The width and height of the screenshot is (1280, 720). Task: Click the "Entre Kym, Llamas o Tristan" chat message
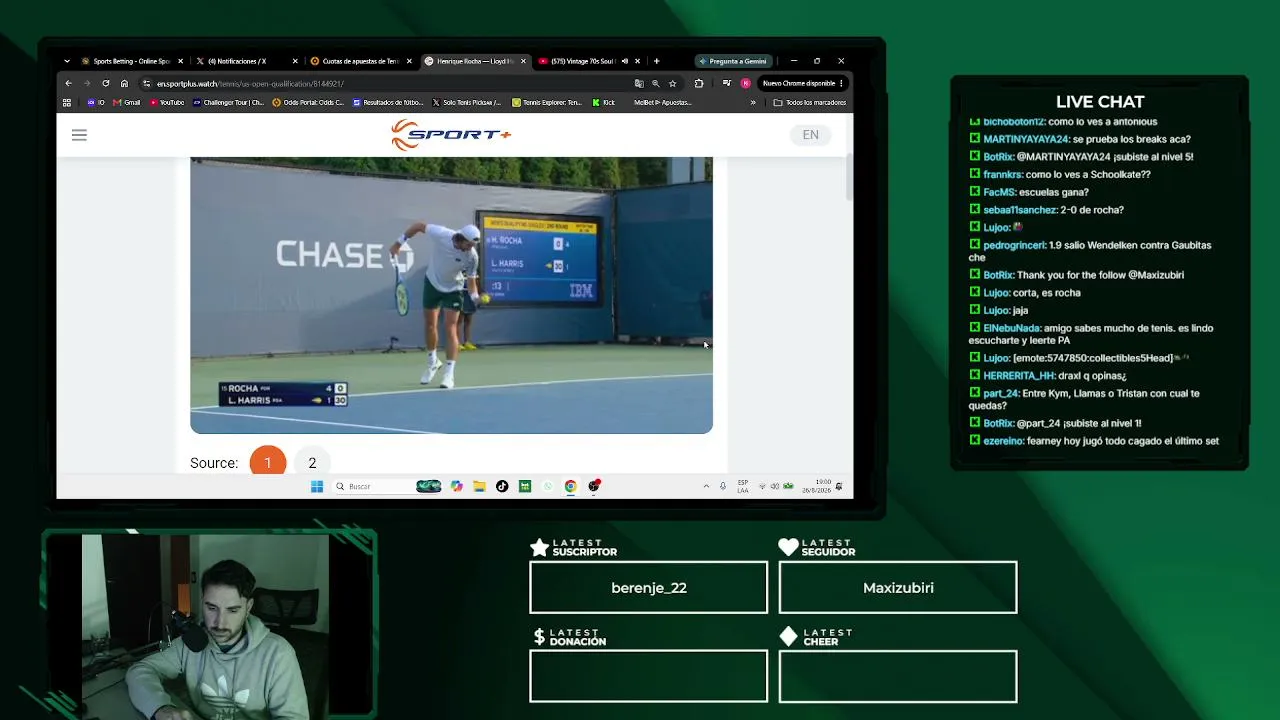(1085, 399)
